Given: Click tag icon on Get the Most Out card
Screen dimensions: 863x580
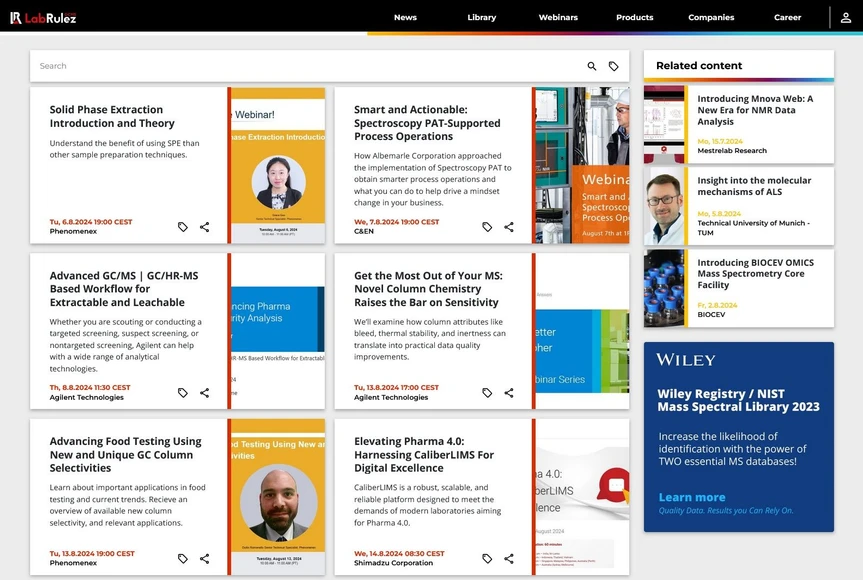Looking at the screenshot, I should [487, 393].
